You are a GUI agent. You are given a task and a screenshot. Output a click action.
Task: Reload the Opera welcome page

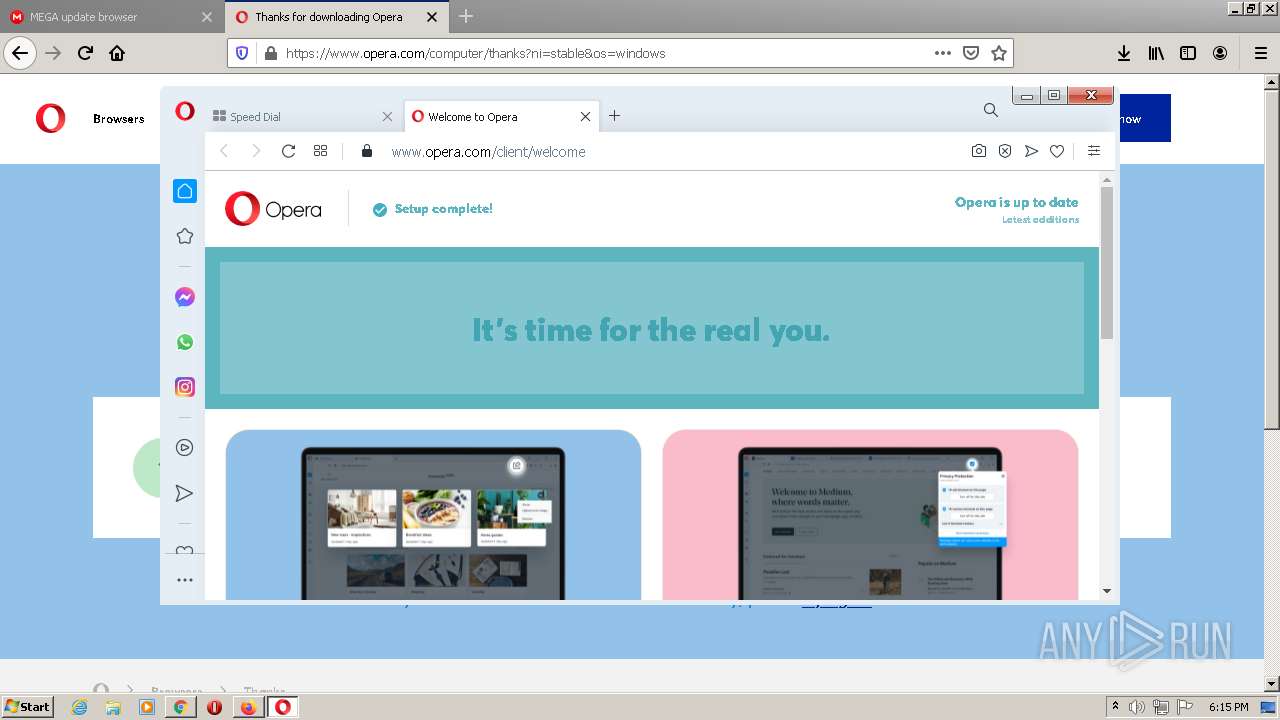pos(288,151)
